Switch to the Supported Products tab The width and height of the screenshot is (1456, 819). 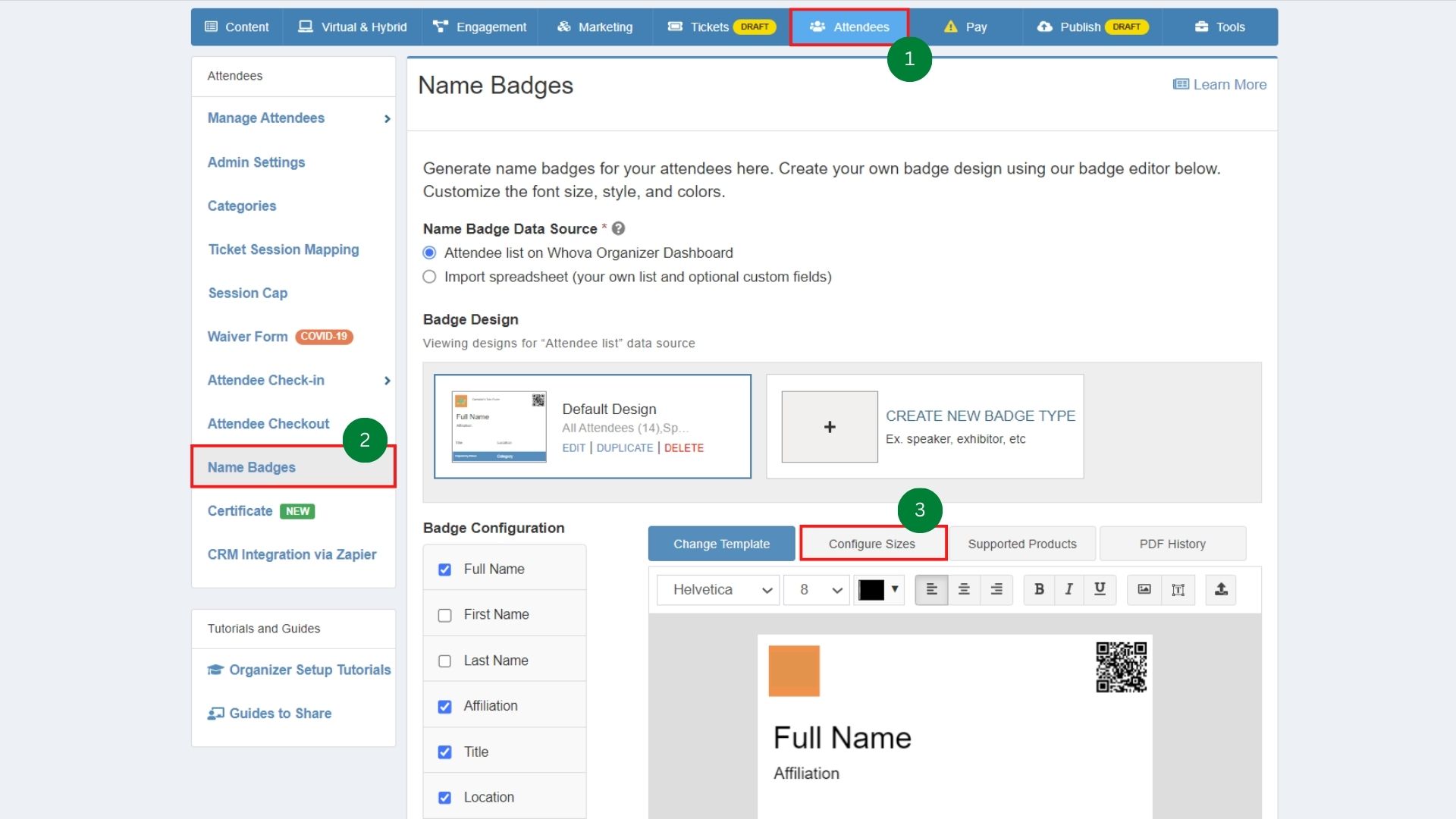point(1021,543)
